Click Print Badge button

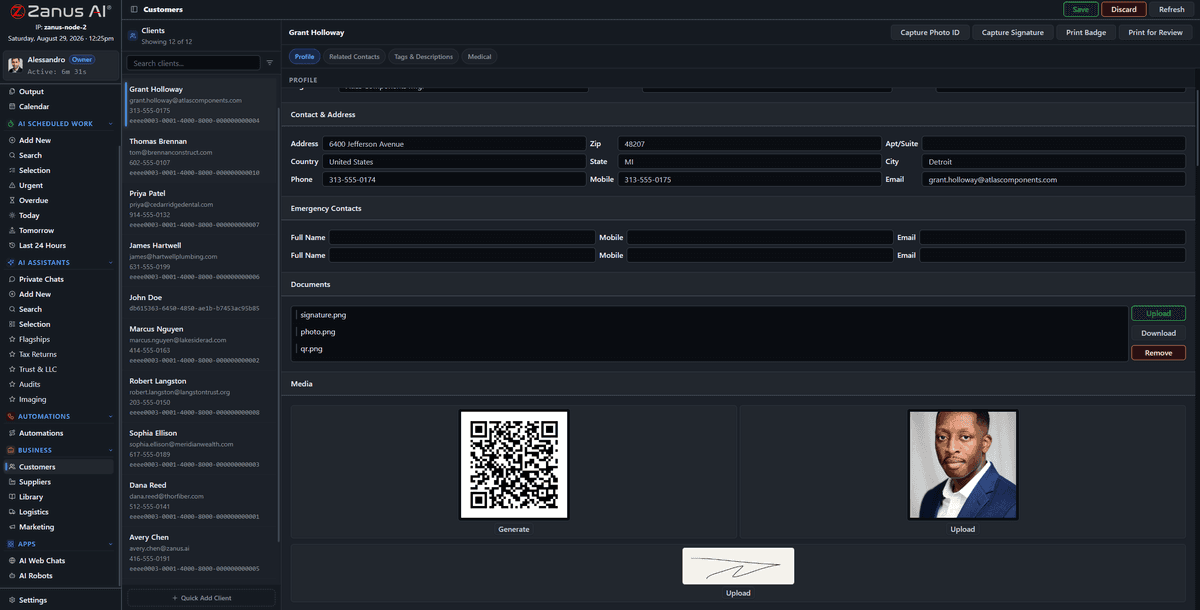(x=1086, y=33)
